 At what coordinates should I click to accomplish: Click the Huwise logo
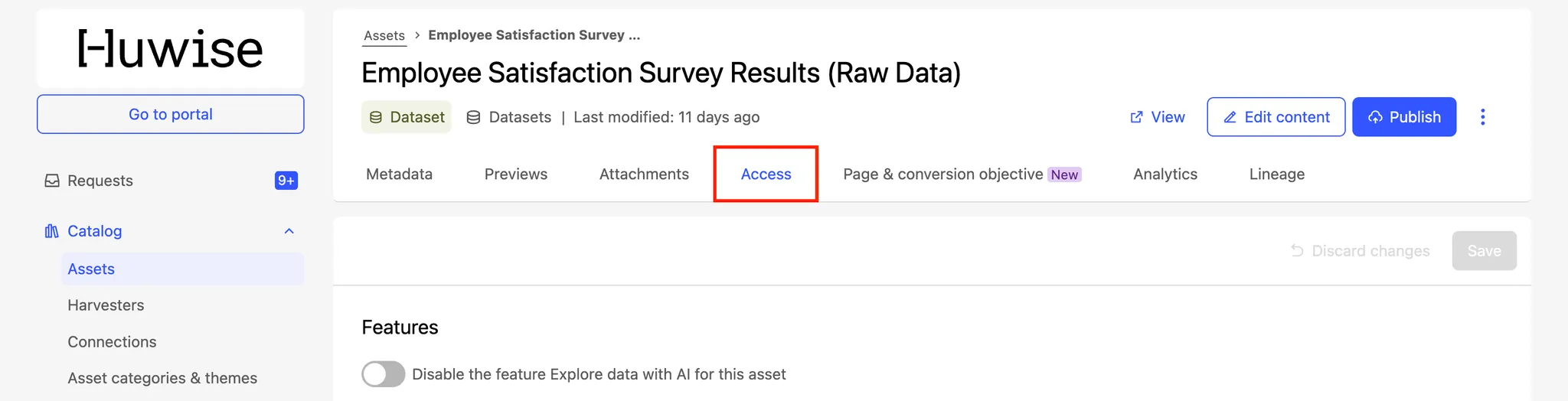click(x=170, y=49)
